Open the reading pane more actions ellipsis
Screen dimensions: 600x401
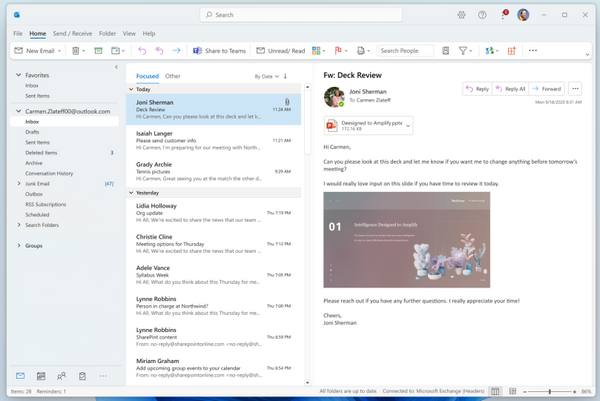click(575, 89)
